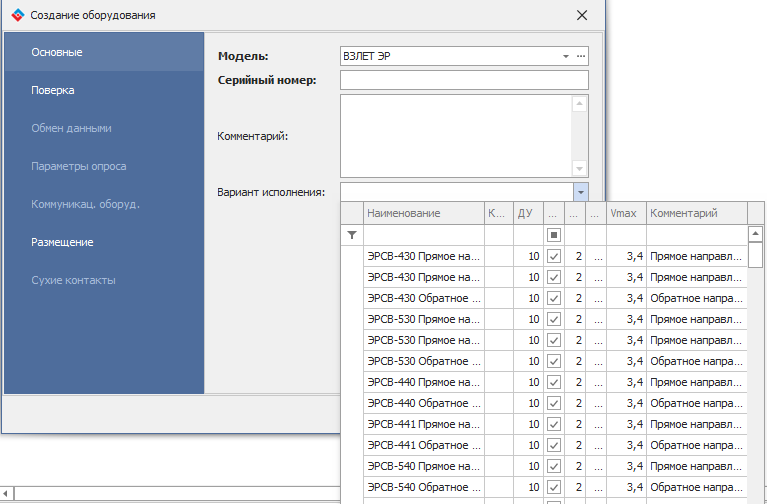Click the down arrow in Комментарий text box

[579, 168]
